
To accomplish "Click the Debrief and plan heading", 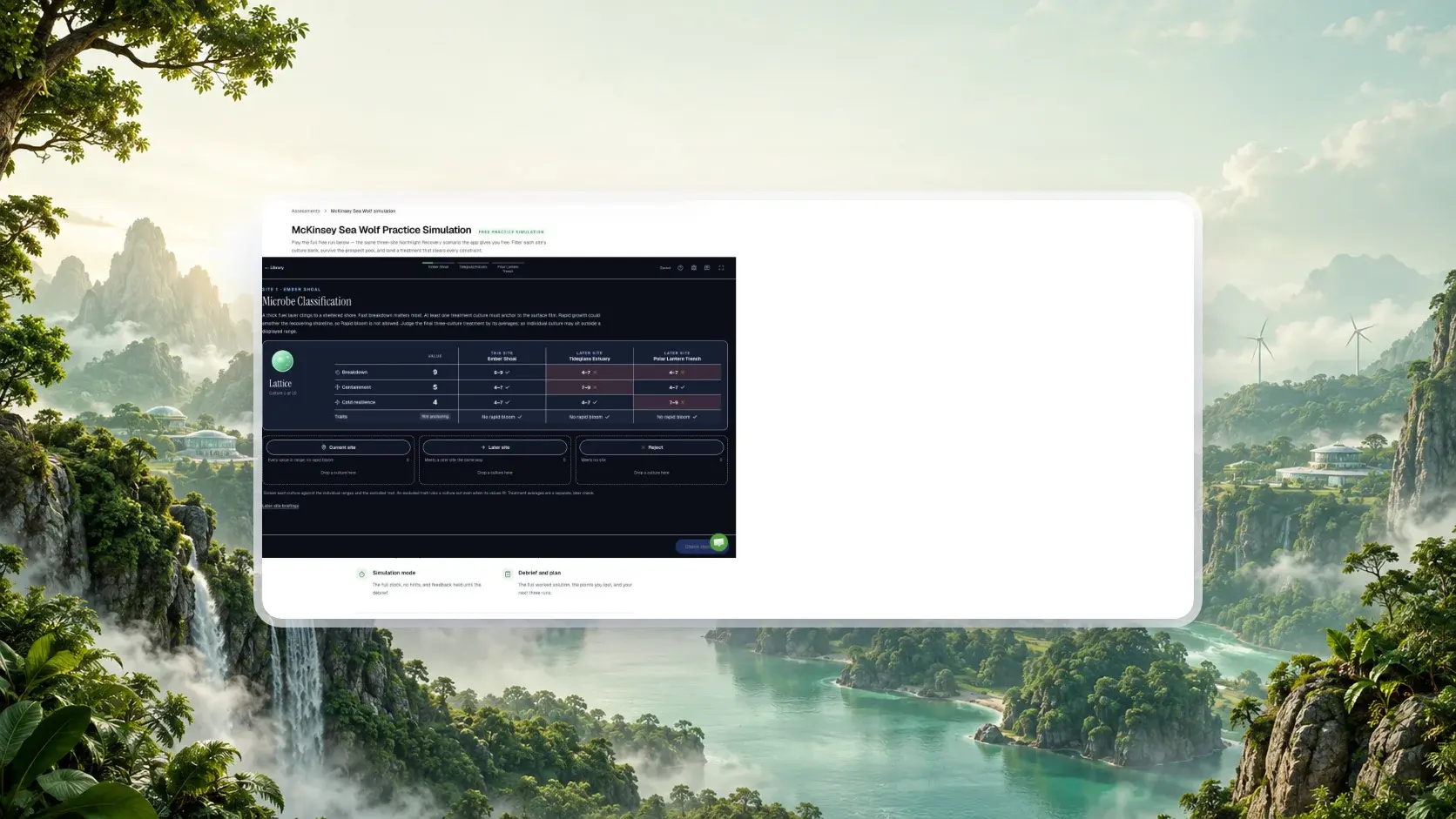I will tap(539, 573).
